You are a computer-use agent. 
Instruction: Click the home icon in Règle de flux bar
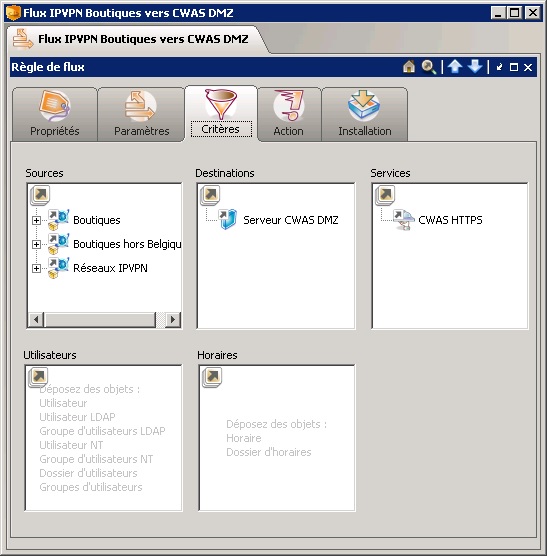(409, 67)
